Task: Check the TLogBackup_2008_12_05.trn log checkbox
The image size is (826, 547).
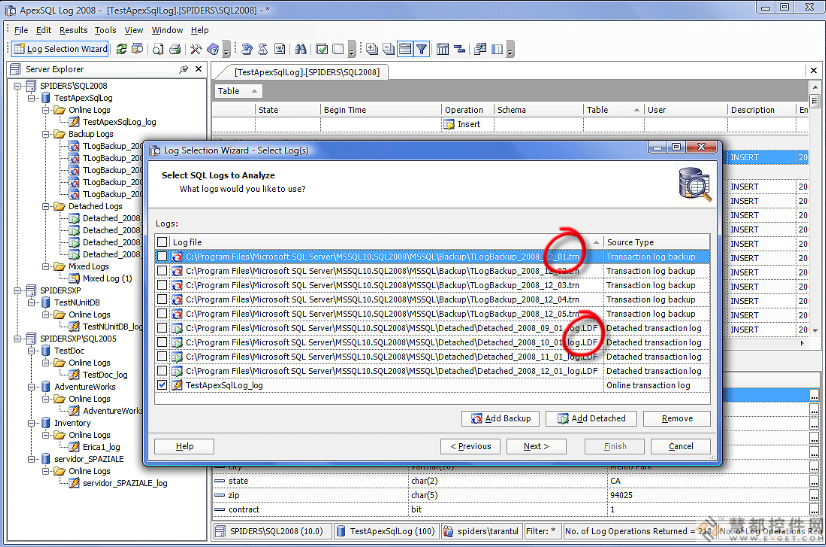Action: [x=162, y=314]
